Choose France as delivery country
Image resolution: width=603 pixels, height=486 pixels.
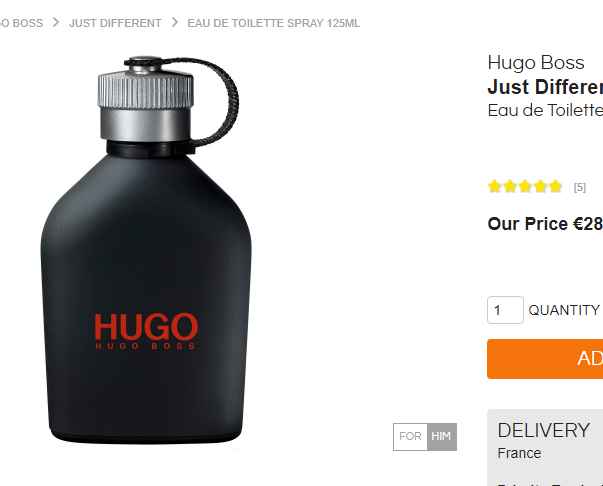(519, 453)
